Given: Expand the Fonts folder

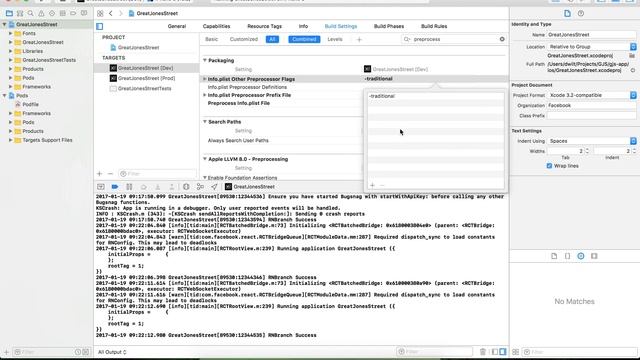Looking at the screenshot, I should point(10,33).
